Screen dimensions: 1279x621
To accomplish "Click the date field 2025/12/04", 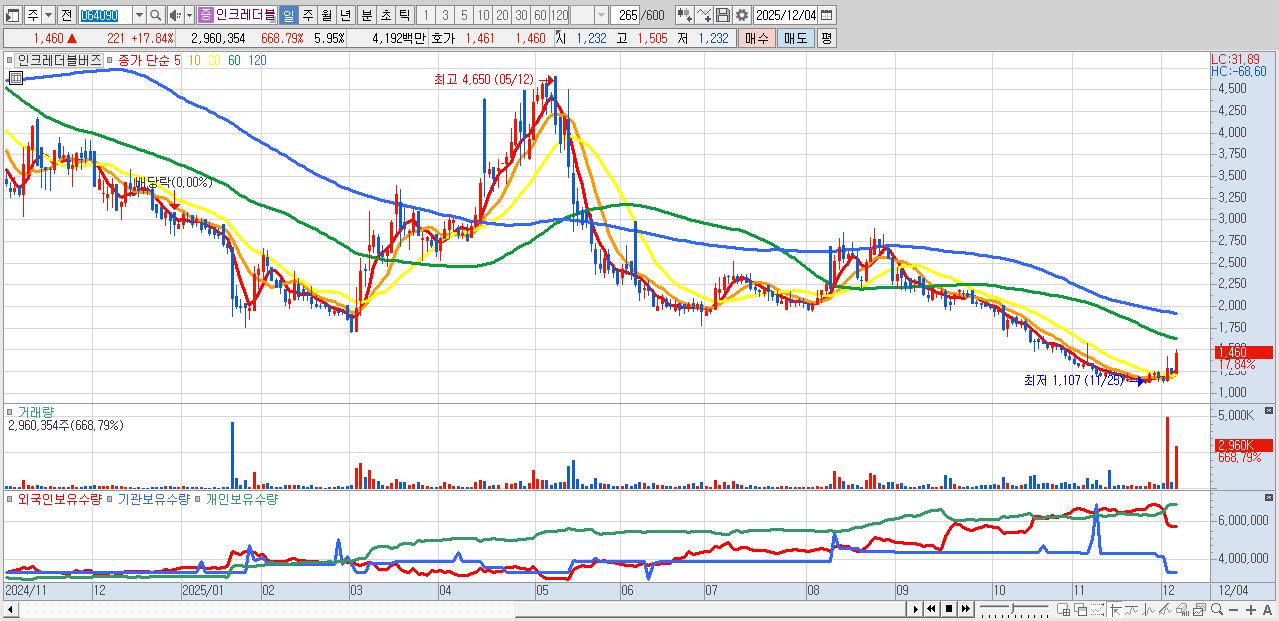I will pyautogui.click(x=786, y=15).
